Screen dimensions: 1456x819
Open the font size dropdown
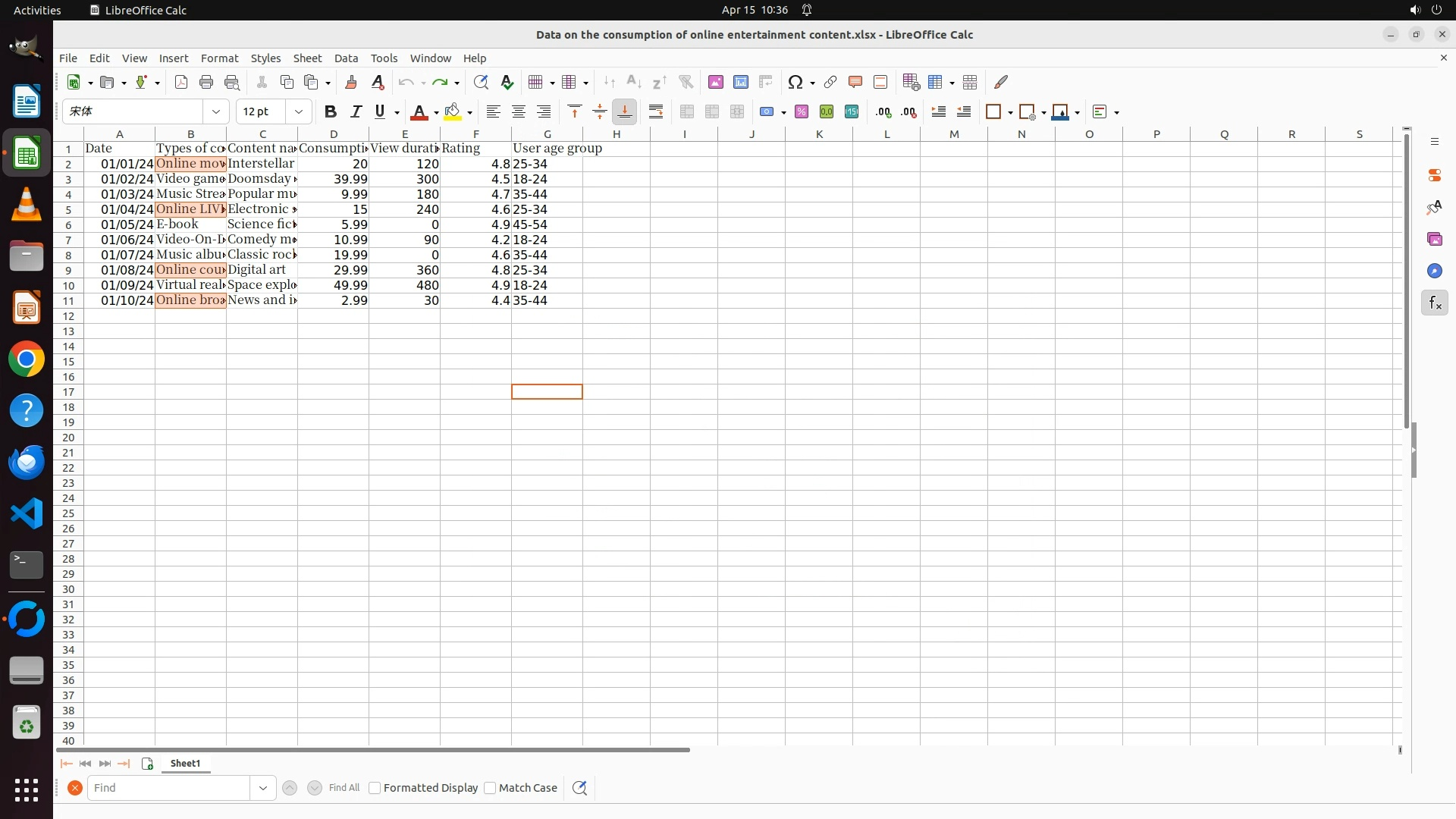coord(299,112)
